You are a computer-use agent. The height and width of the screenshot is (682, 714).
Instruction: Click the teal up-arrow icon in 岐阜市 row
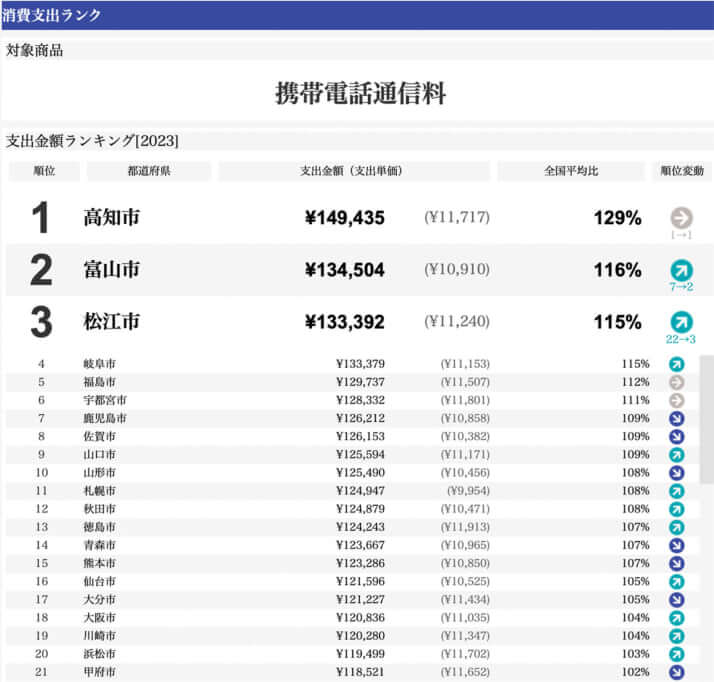pos(676,364)
